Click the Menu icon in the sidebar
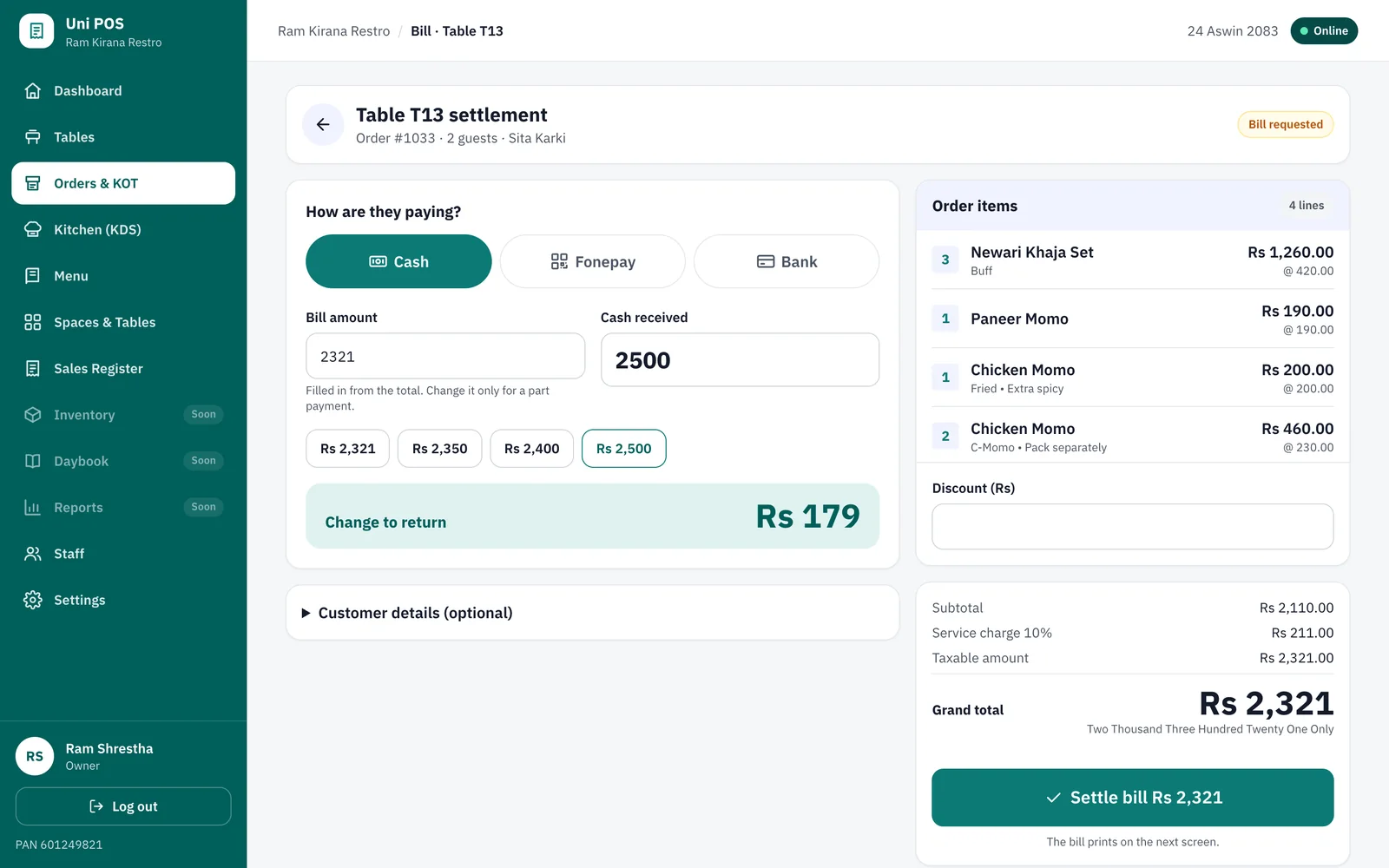Viewport: 1389px width, 868px height. coord(33,276)
